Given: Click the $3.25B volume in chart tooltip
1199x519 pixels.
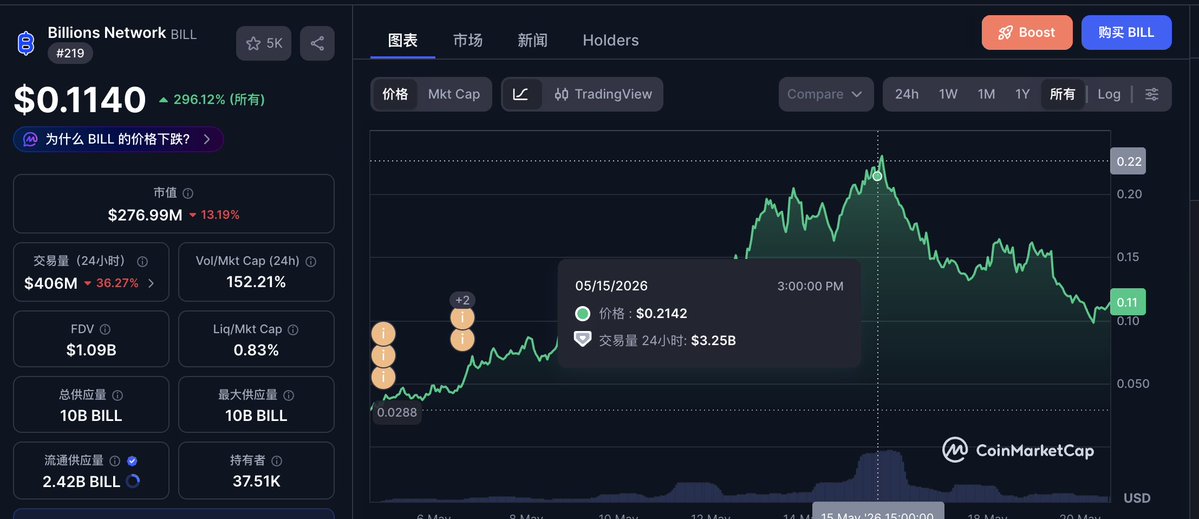Looking at the screenshot, I should click(x=713, y=340).
